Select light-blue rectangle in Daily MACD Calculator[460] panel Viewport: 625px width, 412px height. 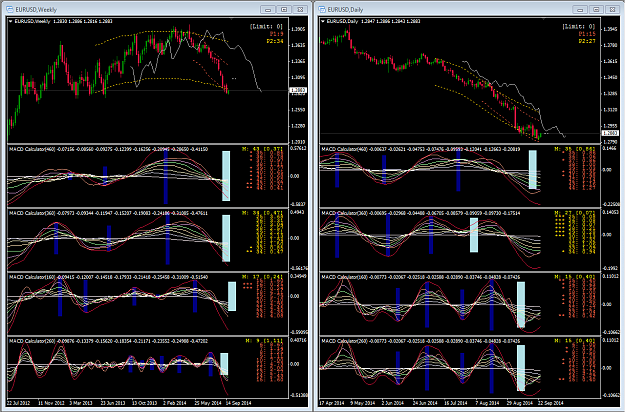[x=533, y=169]
